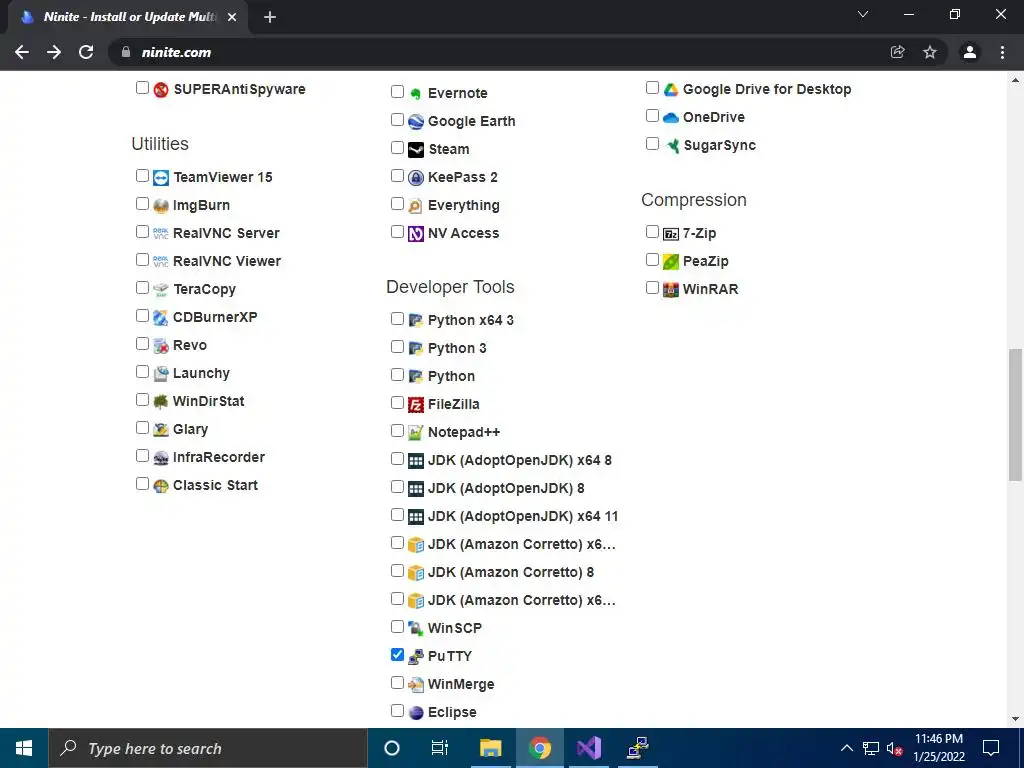Click the RealVNC Viewer label
Image resolution: width=1024 pixels, height=768 pixels.
click(x=227, y=261)
